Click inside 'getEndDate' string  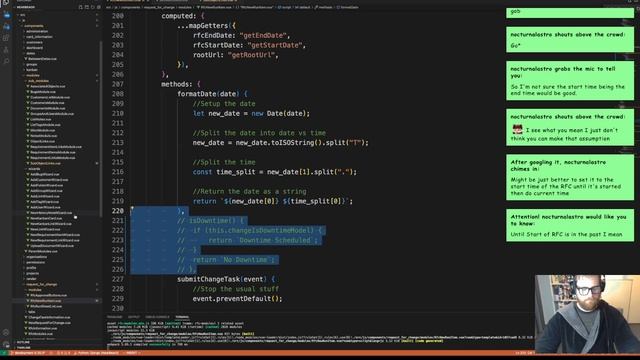pyautogui.click(x=263, y=36)
